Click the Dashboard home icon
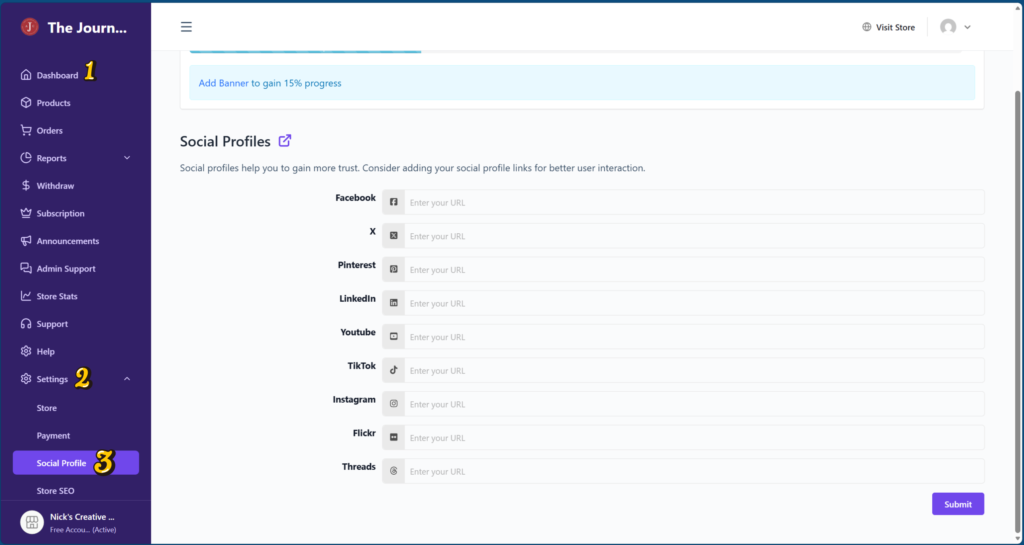The height and width of the screenshot is (545, 1024). 26,75
